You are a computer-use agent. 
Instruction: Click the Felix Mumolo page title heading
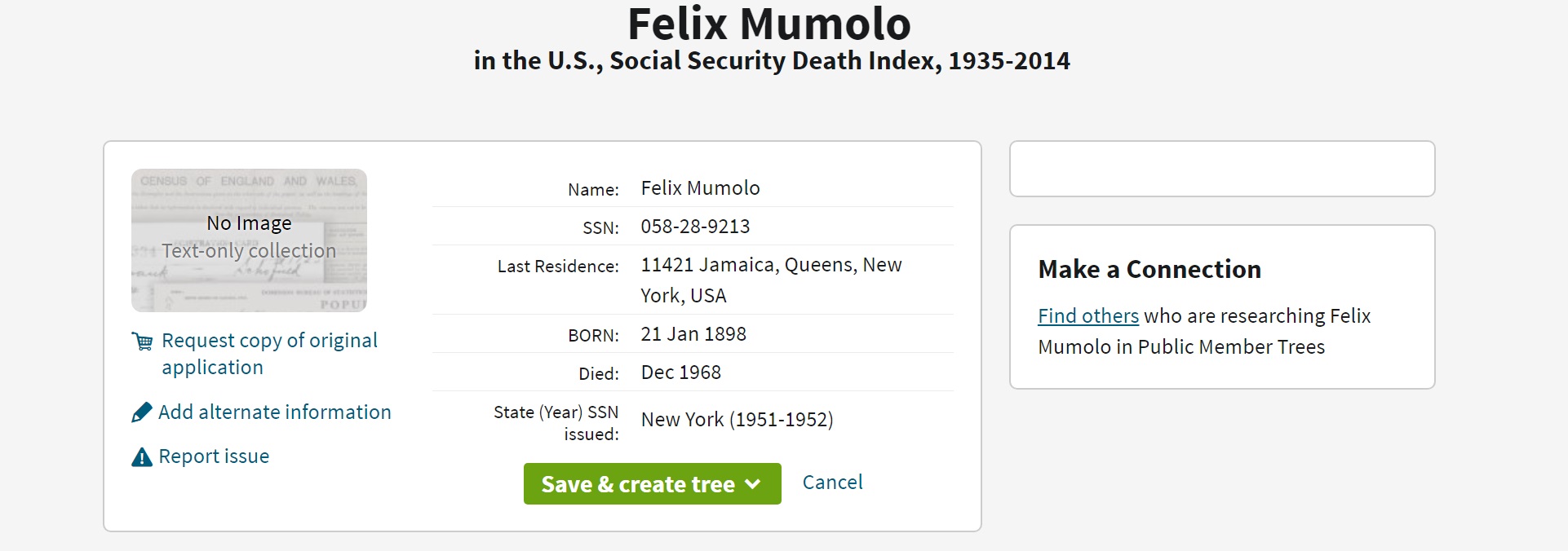(768, 24)
